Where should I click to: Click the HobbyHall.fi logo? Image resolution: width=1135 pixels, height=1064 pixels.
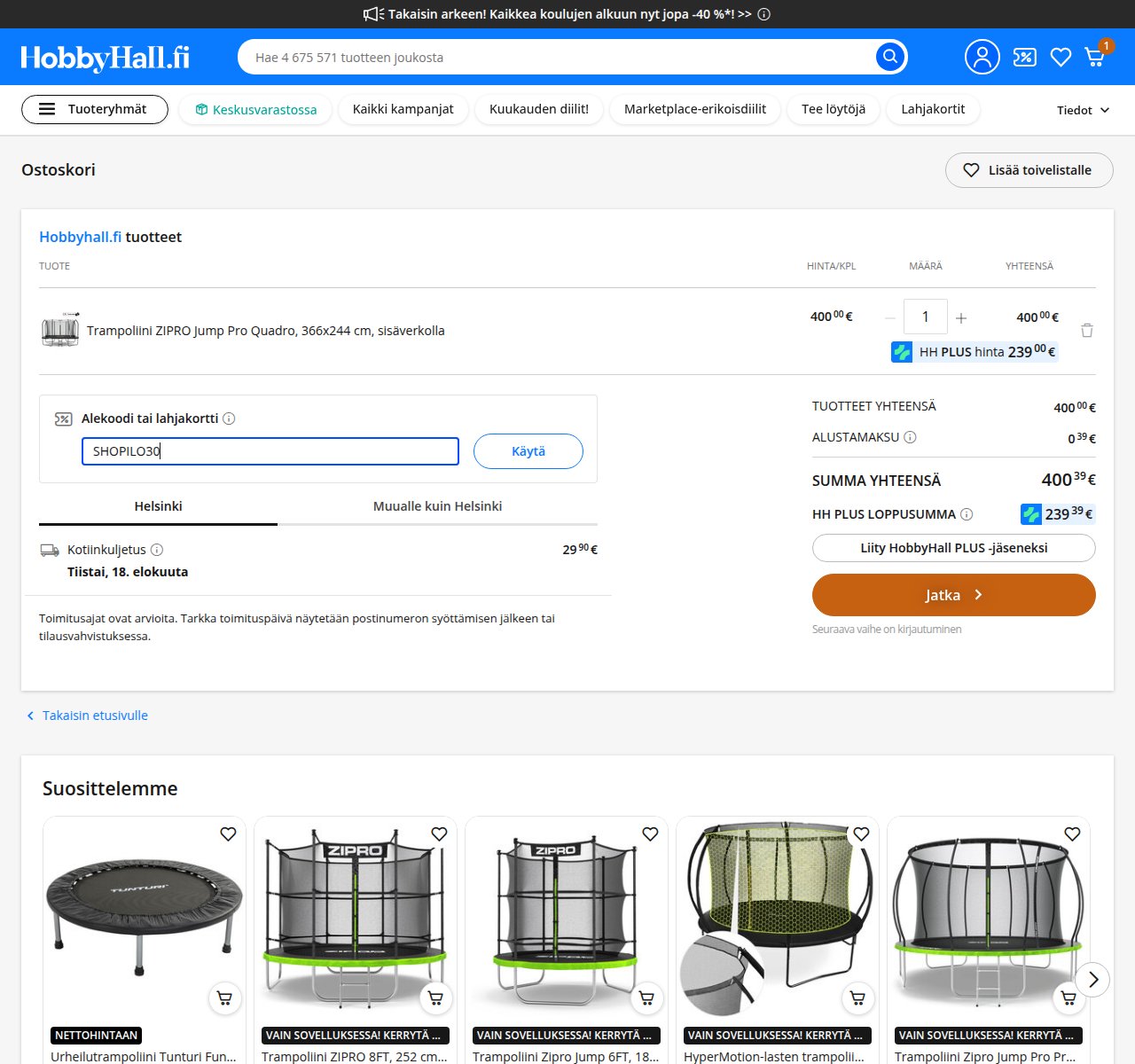click(x=105, y=58)
